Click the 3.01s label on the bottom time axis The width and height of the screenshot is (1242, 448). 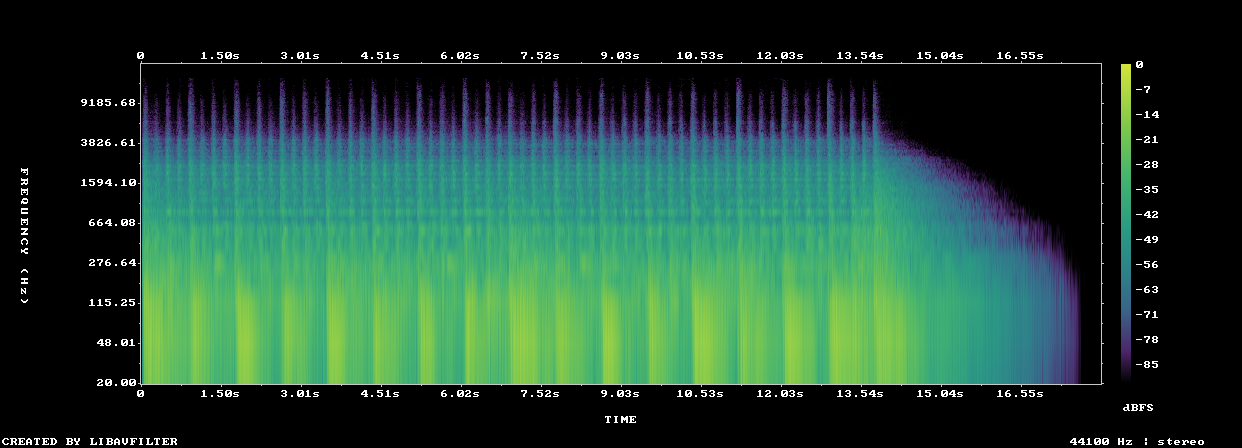pyautogui.click(x=299, y=394)
